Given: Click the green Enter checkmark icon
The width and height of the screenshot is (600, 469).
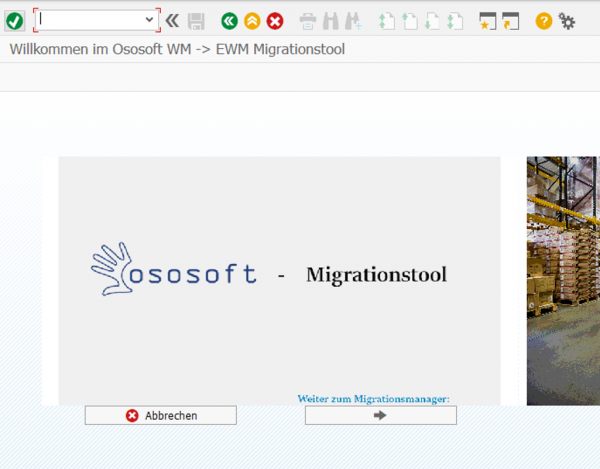Looking at the screenshot, I should [15, 21].
